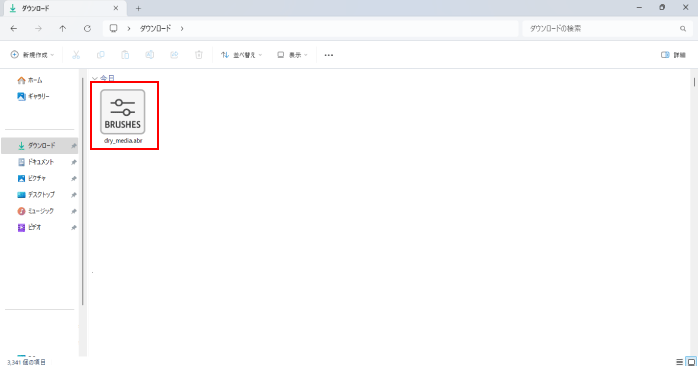This screenshot has width=698, height=366.
Task: Click the PC icon in address bar
Action: point(114,28)
